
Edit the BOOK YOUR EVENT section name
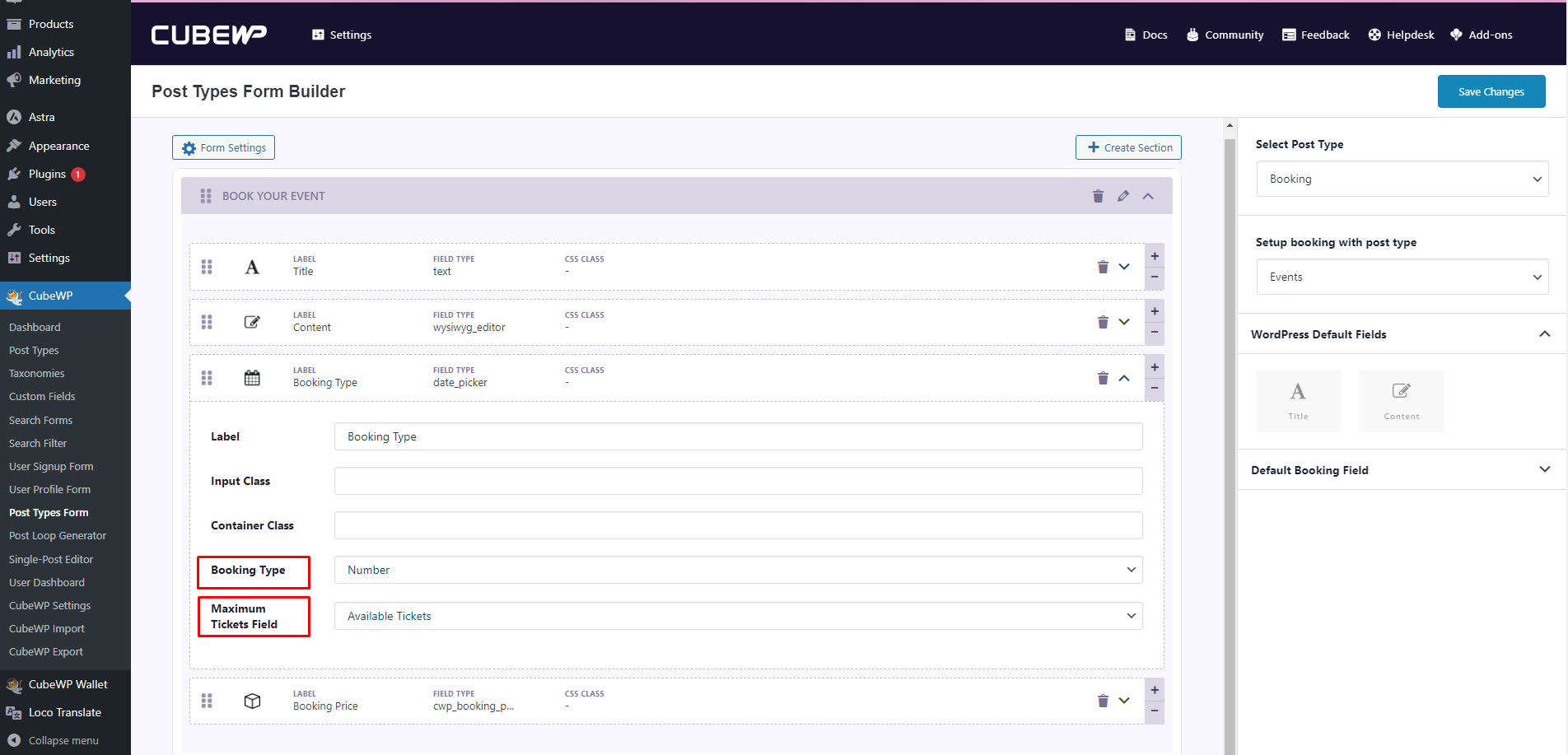(x=1123, y=196)
